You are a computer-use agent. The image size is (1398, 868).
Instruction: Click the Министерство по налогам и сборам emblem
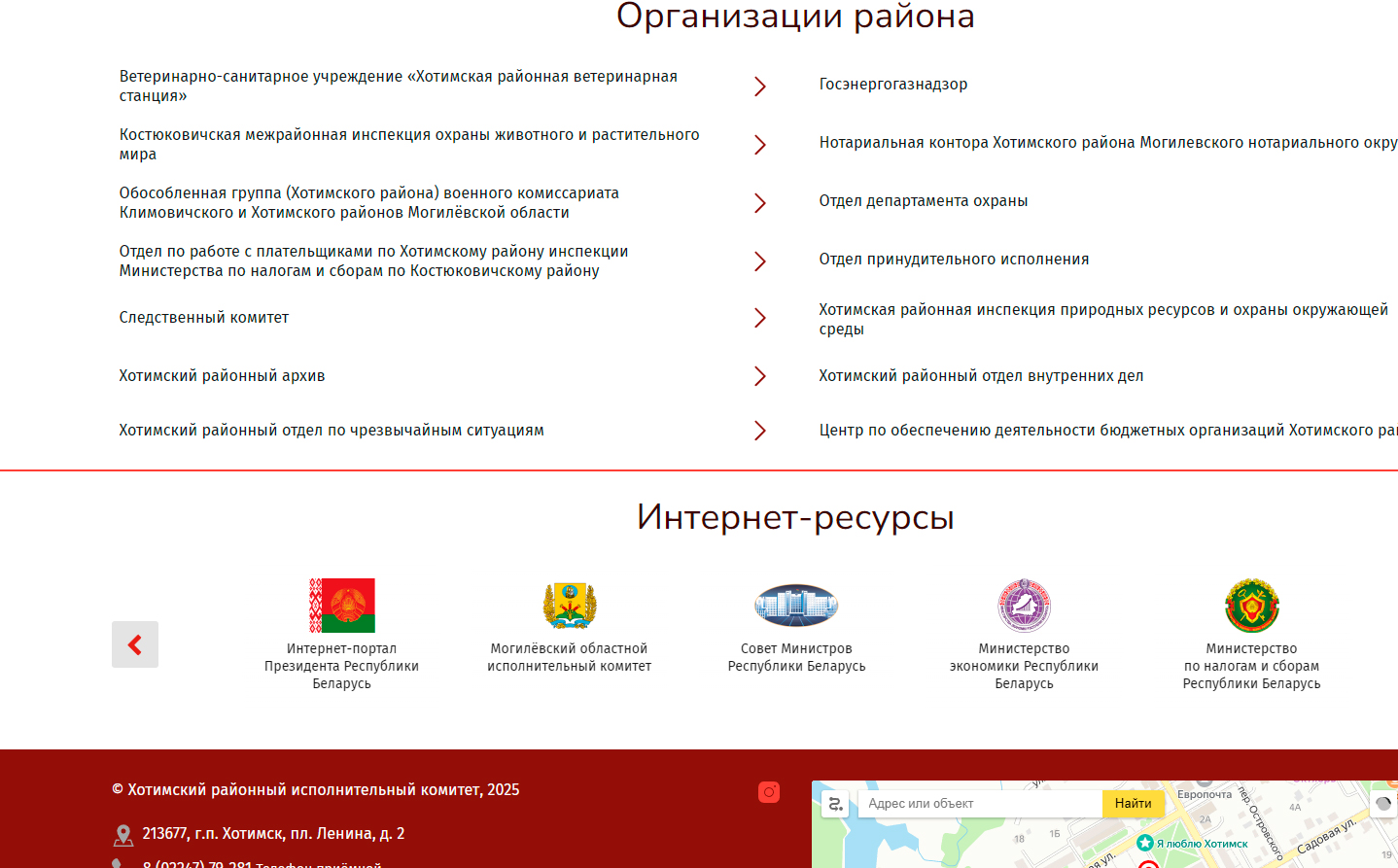point(1251,603)
